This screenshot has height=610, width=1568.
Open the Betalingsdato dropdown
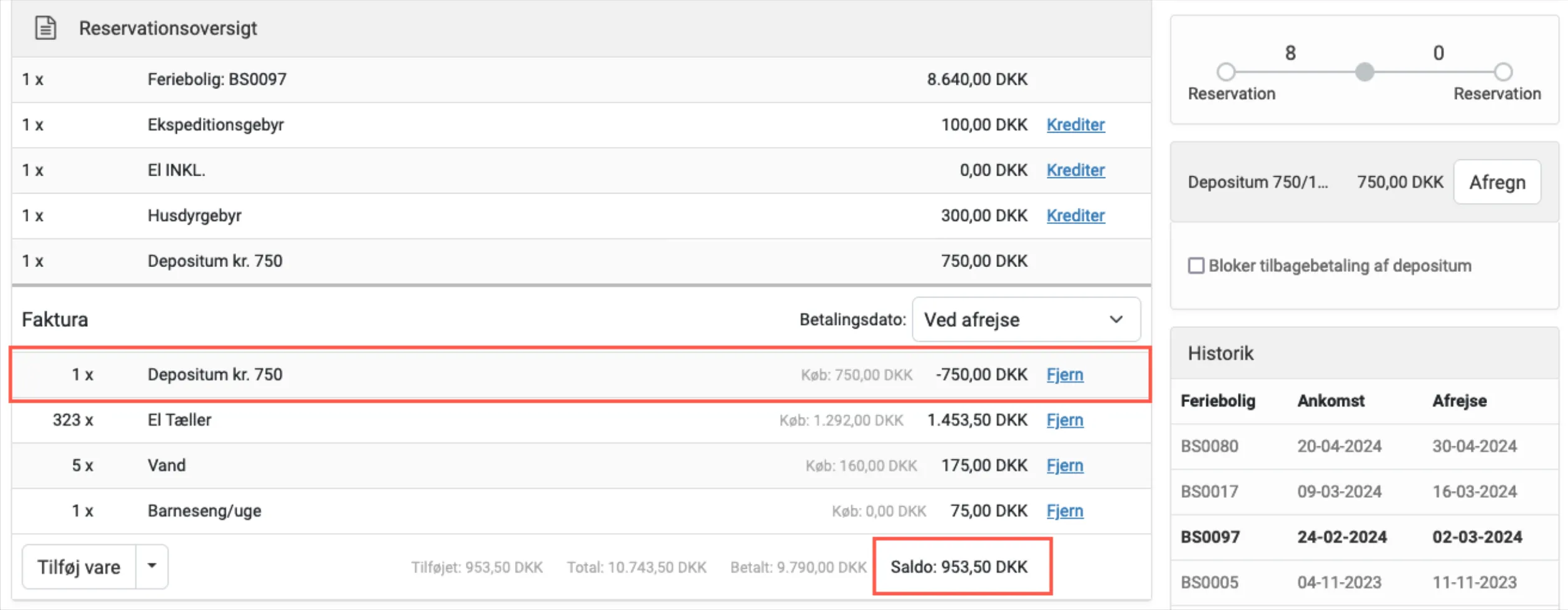[1026, 319]
